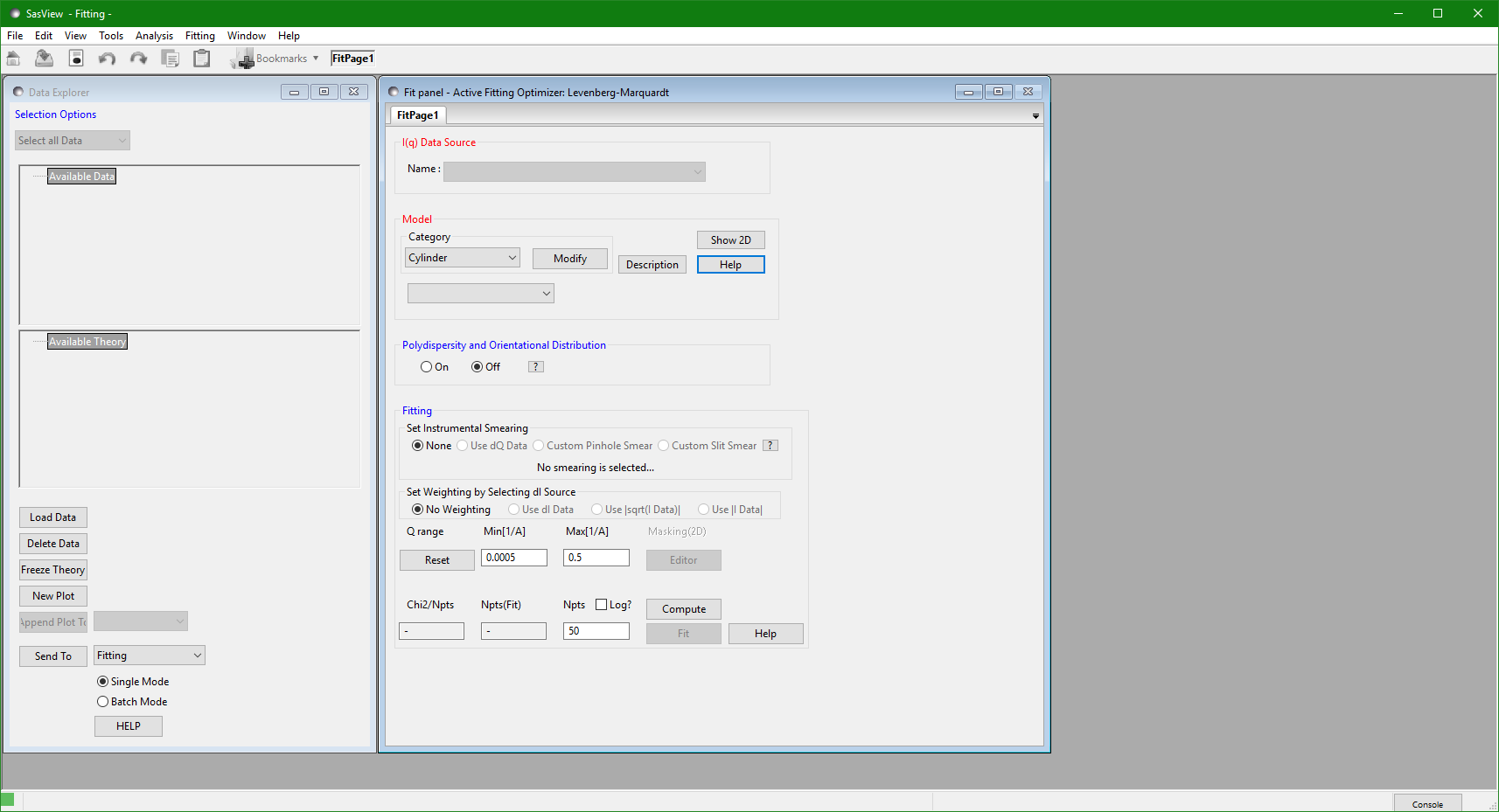Viewport: 1499px width, 812px height.
Task: Click the New Plot button
Action: (53, 596)
